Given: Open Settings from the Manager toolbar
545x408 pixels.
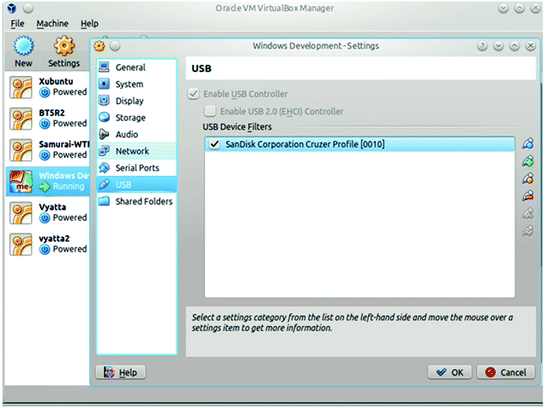Looking at the screenshot, I should point(64,51).
